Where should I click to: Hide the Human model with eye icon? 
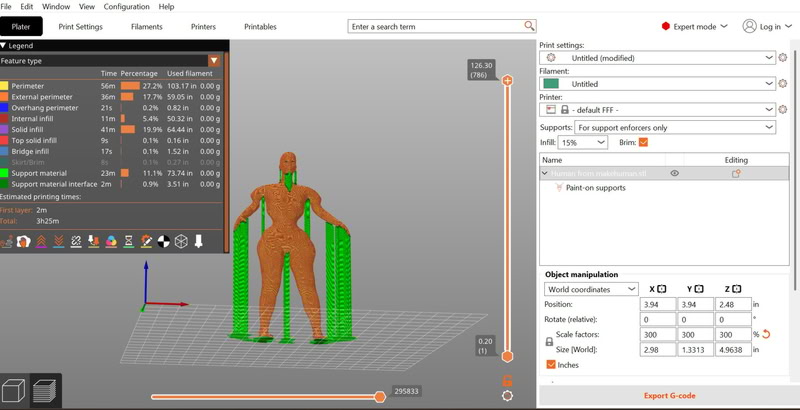pyautogui.click(x=675, y=173)
